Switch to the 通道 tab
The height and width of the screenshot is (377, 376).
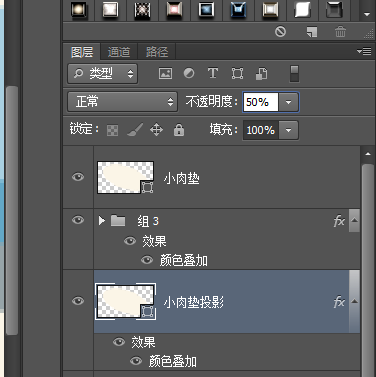tap(119, 52)
